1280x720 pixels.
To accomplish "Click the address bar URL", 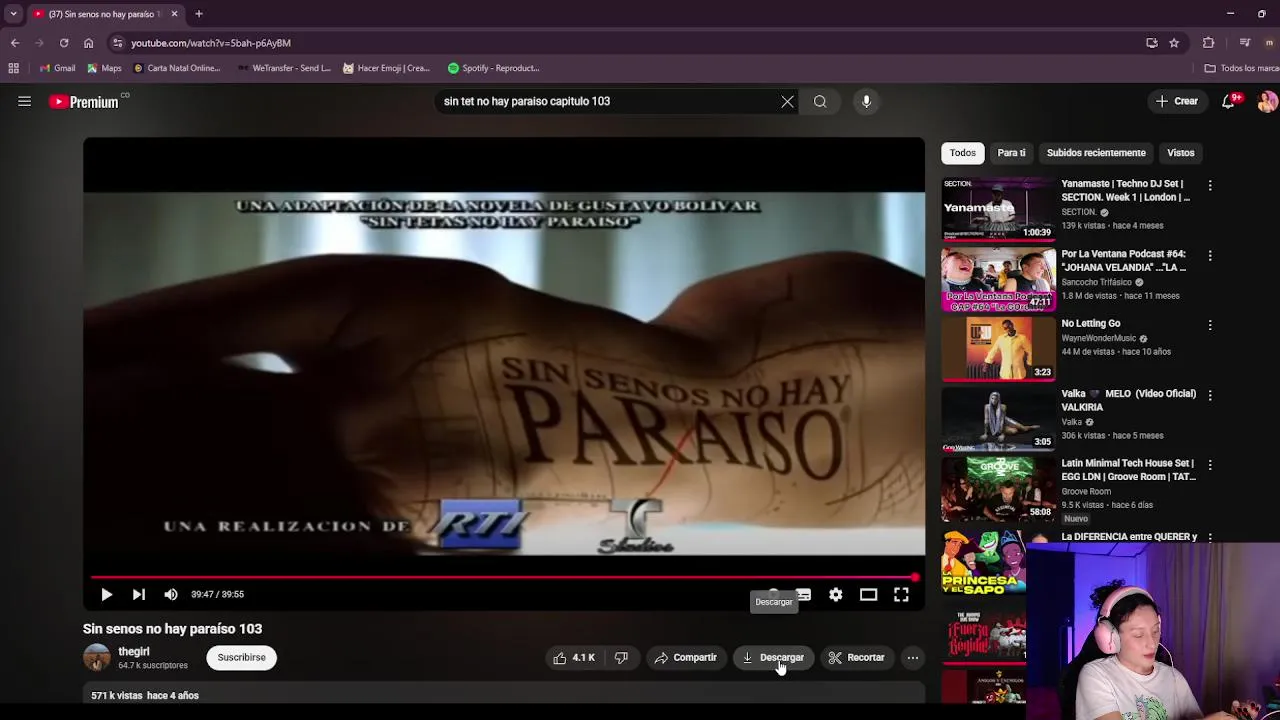I will 211,43.
